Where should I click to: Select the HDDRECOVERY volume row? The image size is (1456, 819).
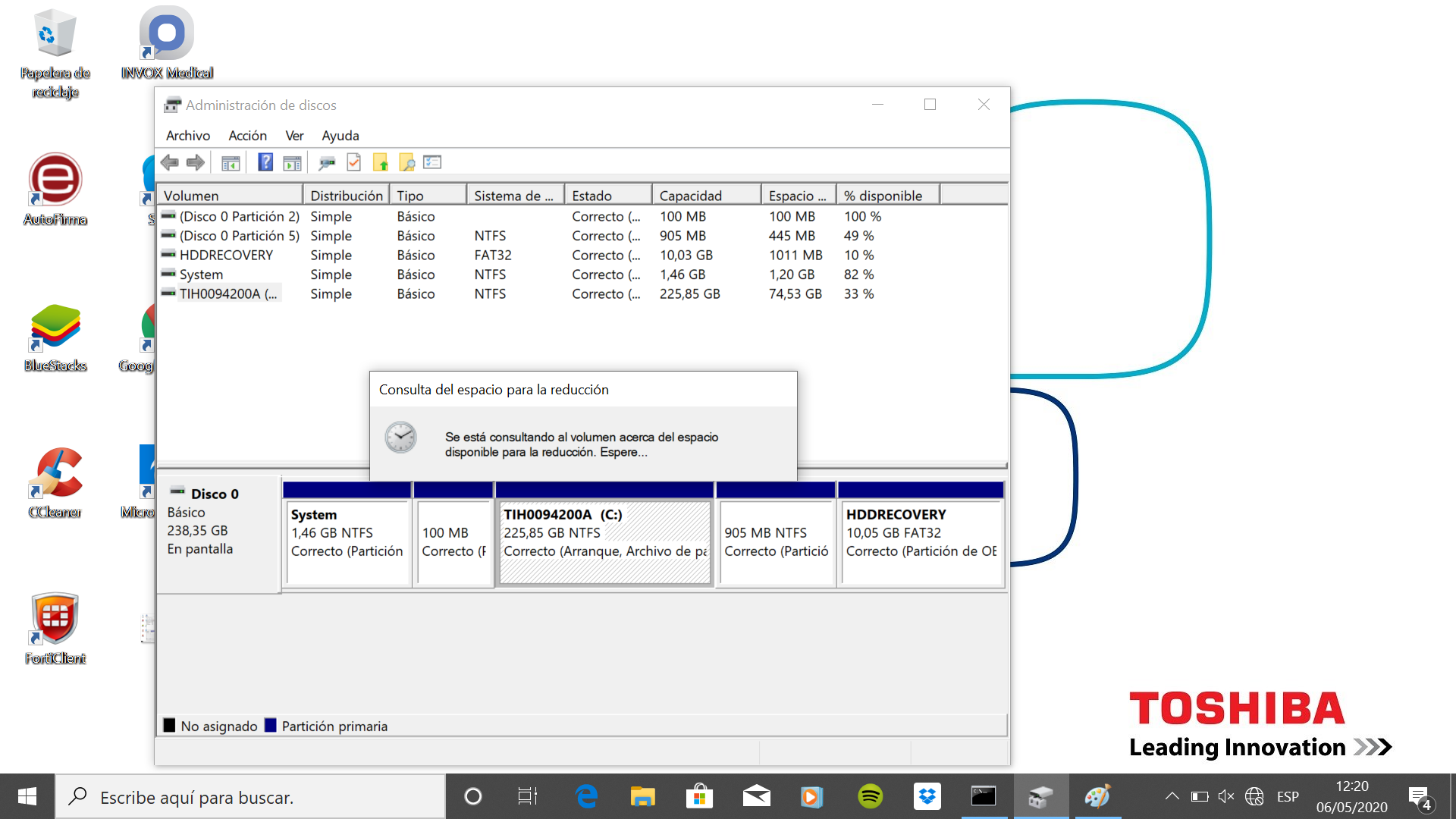(x=226, y=256)
